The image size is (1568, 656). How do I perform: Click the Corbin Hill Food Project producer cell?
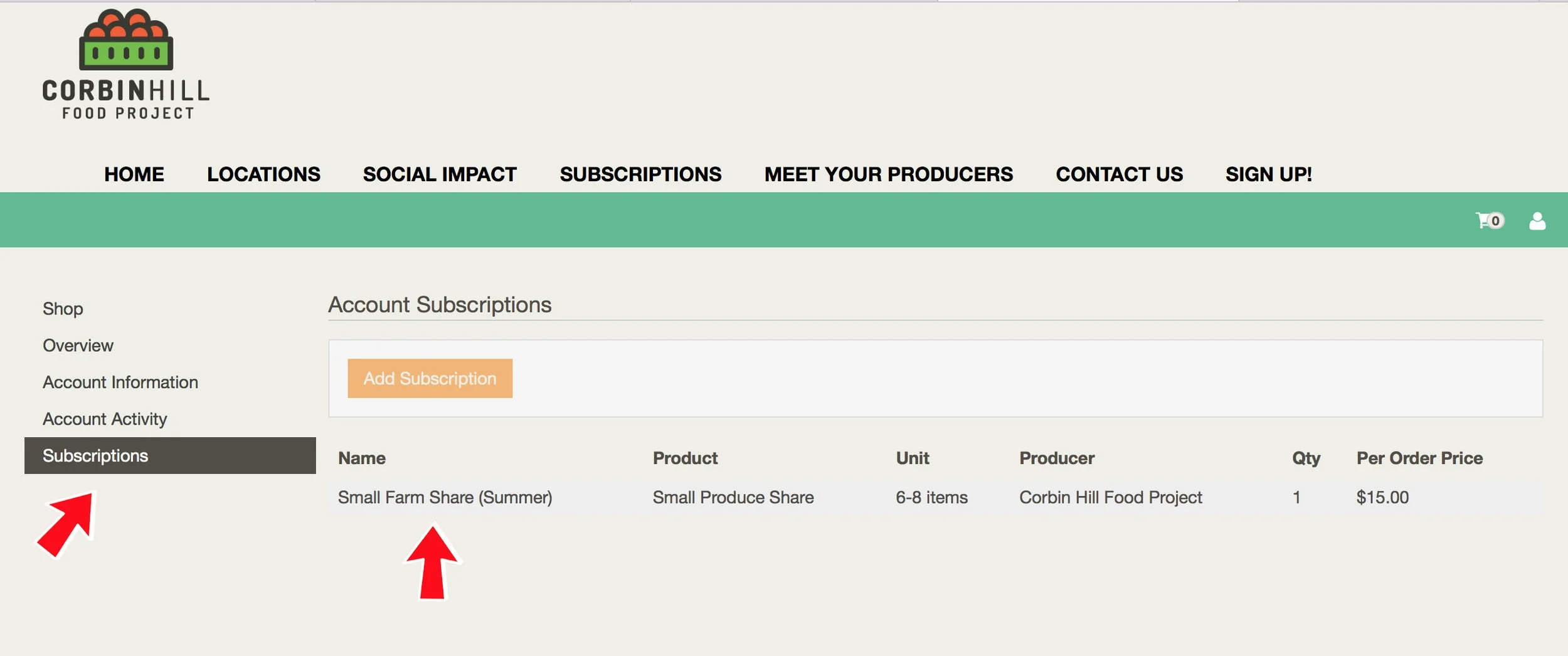pyautogui.click(x=1110, y=497)
